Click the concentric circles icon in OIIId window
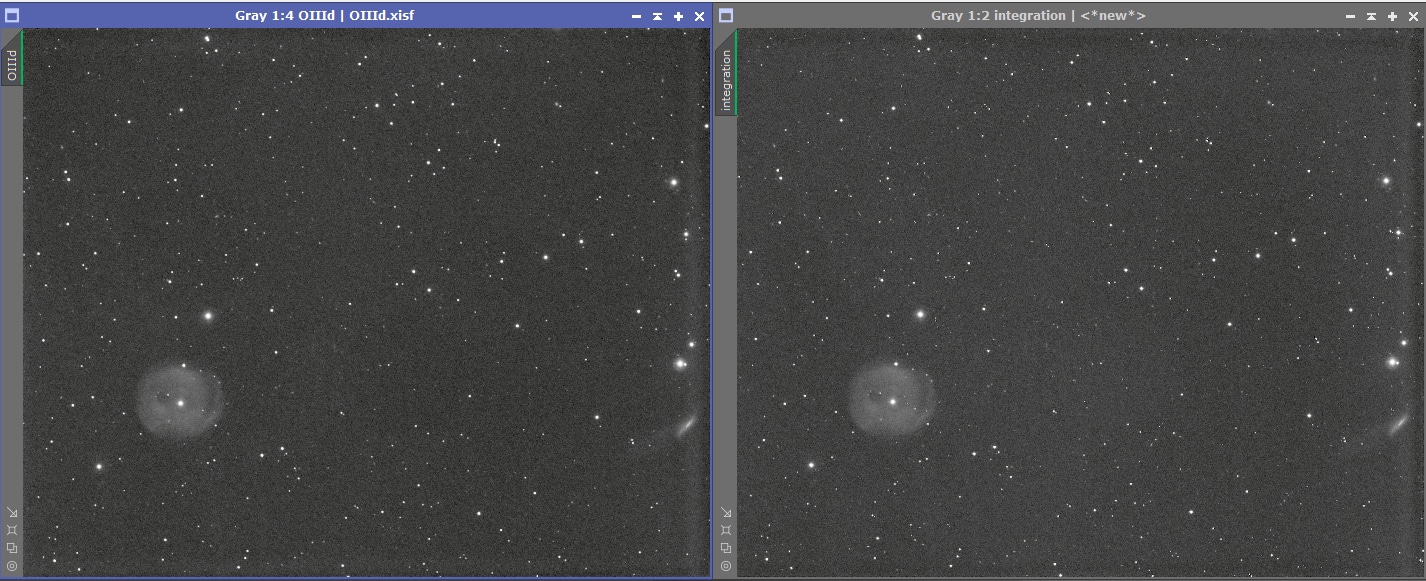 coord(12,566)
